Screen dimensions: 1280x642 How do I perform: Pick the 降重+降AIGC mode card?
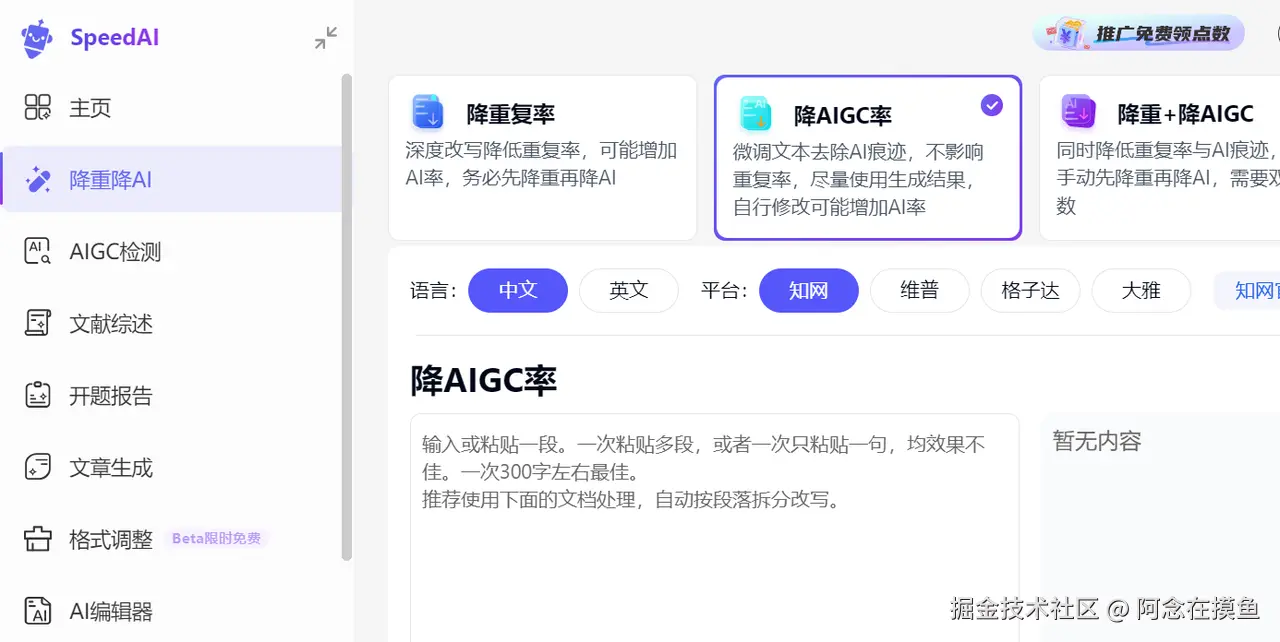coord(1160,158)
